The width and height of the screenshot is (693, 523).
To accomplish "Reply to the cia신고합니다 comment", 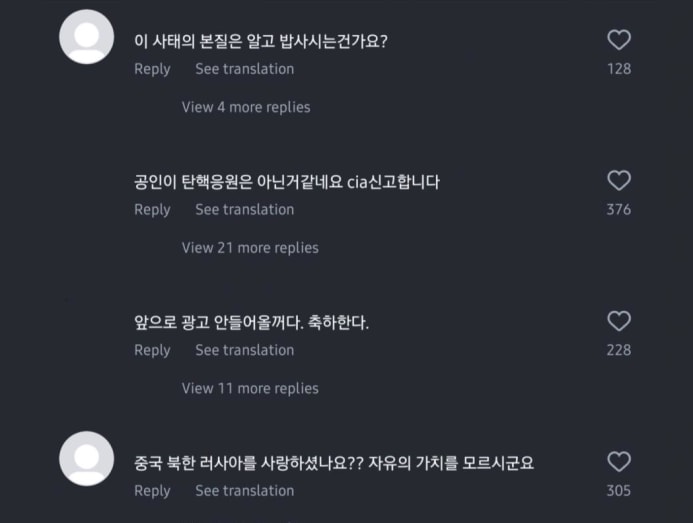I will click(152, 209).
